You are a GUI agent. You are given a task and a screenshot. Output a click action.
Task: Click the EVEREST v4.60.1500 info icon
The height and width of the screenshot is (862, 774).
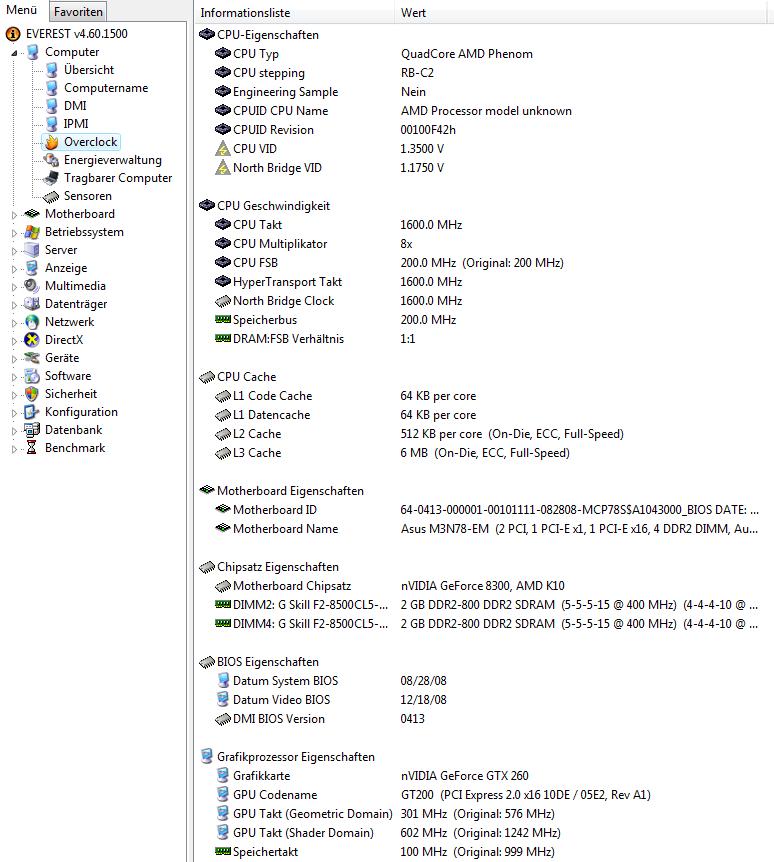click(x=13, y=34)
